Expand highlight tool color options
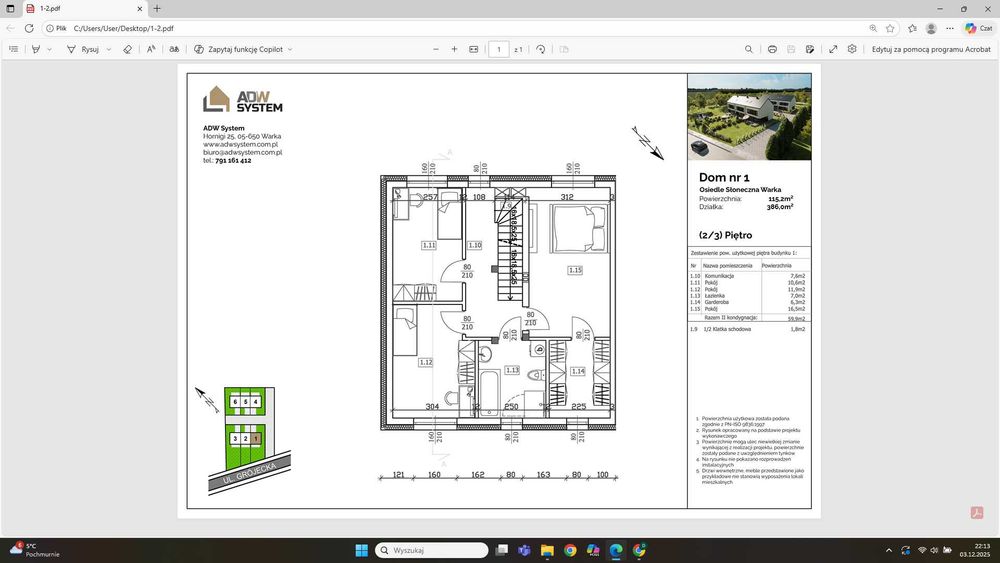 tap(49, 49)
